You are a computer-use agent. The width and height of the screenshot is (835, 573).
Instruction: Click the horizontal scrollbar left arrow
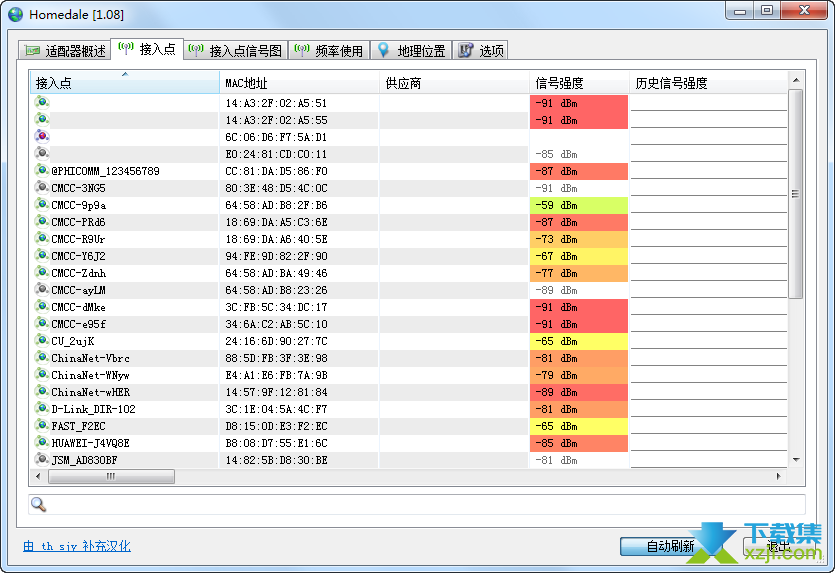point(38,476)
